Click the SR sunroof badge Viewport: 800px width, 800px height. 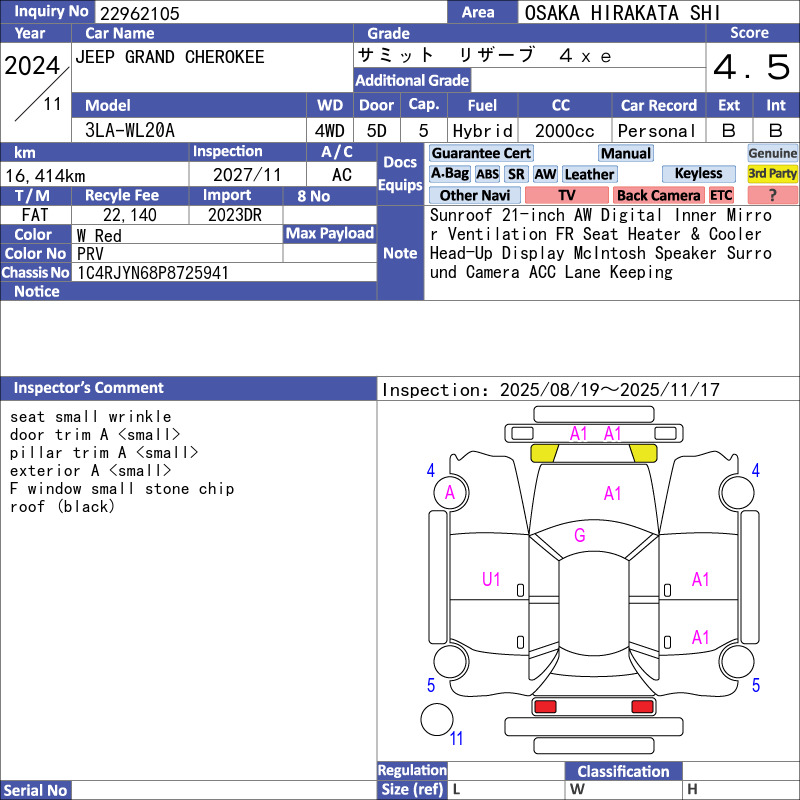pos(516,174)
